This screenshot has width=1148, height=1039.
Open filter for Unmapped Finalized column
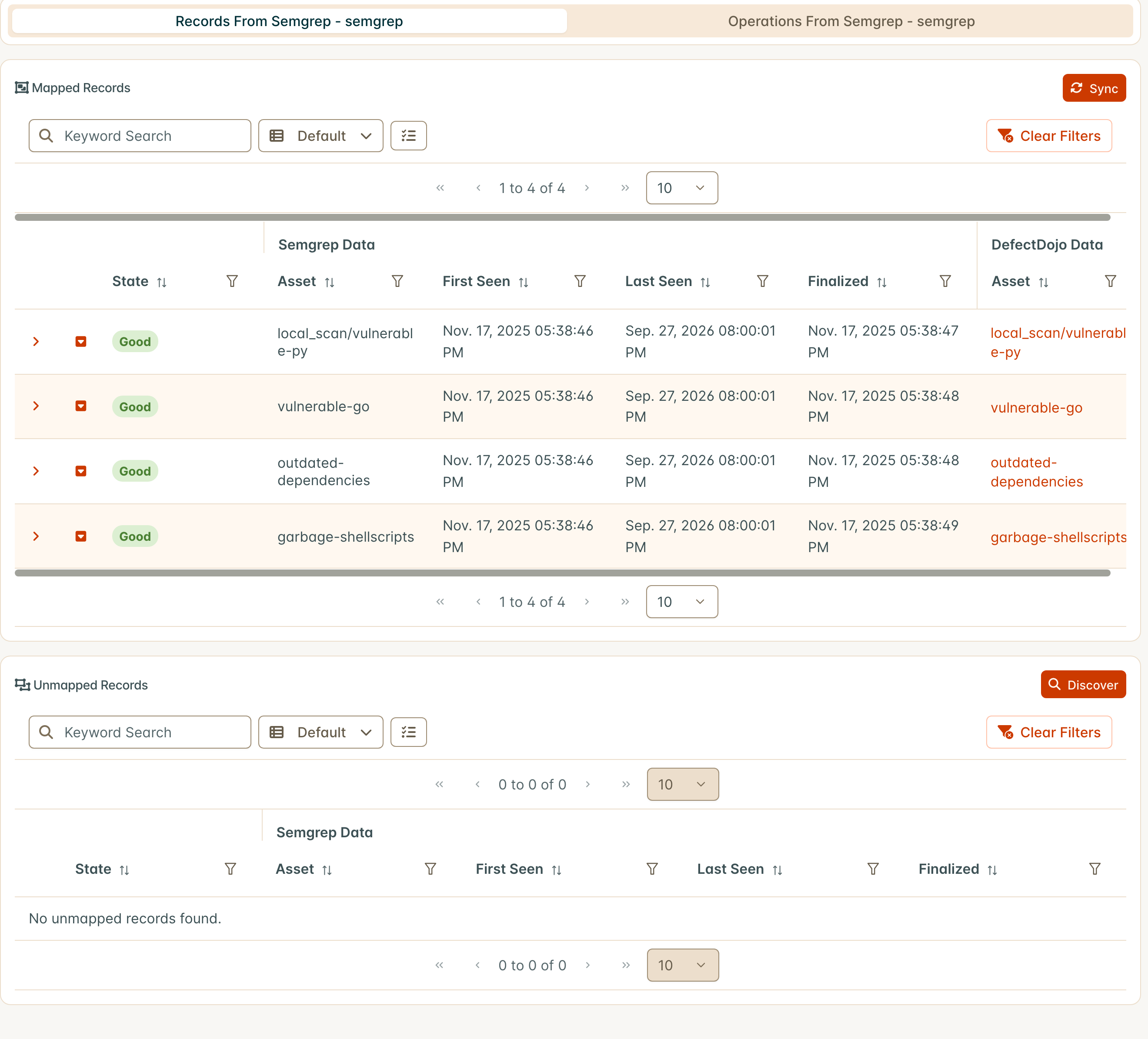tap(1095, 869)
